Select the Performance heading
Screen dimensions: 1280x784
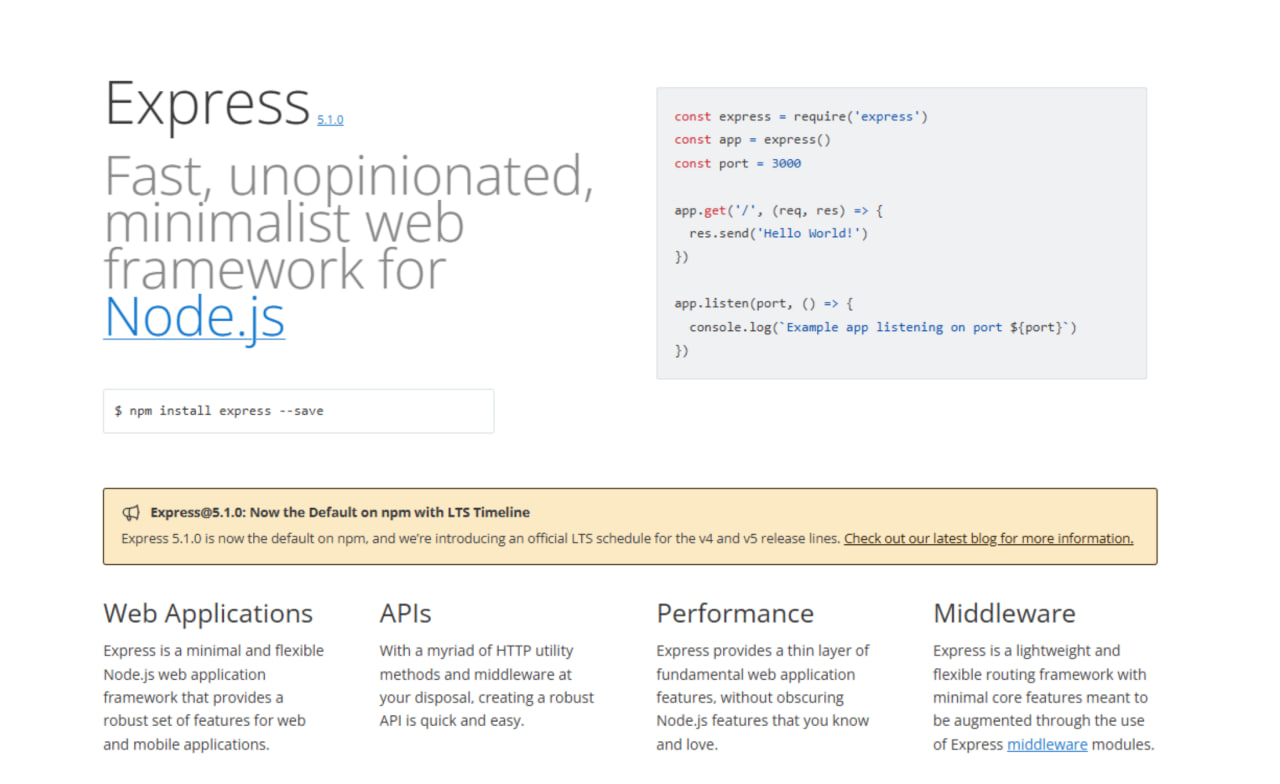point(735,613)
